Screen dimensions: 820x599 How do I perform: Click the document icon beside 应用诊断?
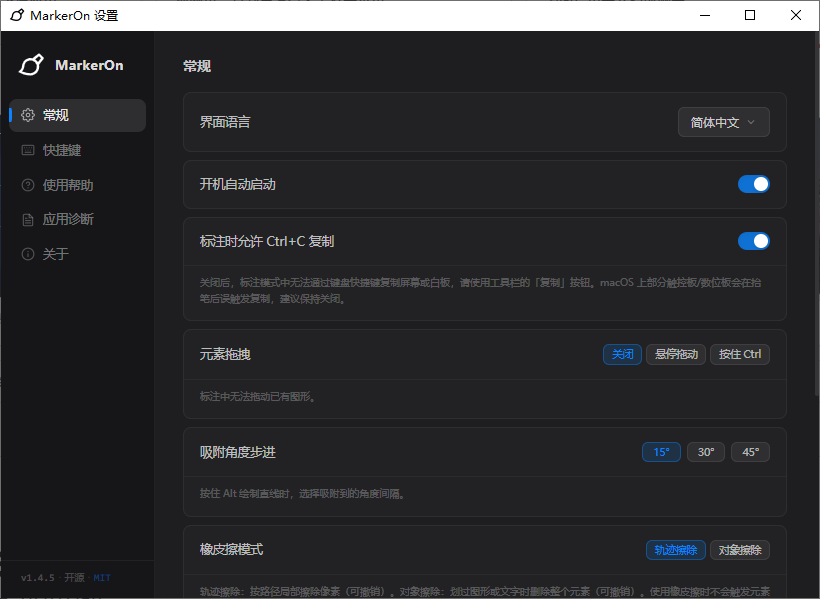pos(28,220)
